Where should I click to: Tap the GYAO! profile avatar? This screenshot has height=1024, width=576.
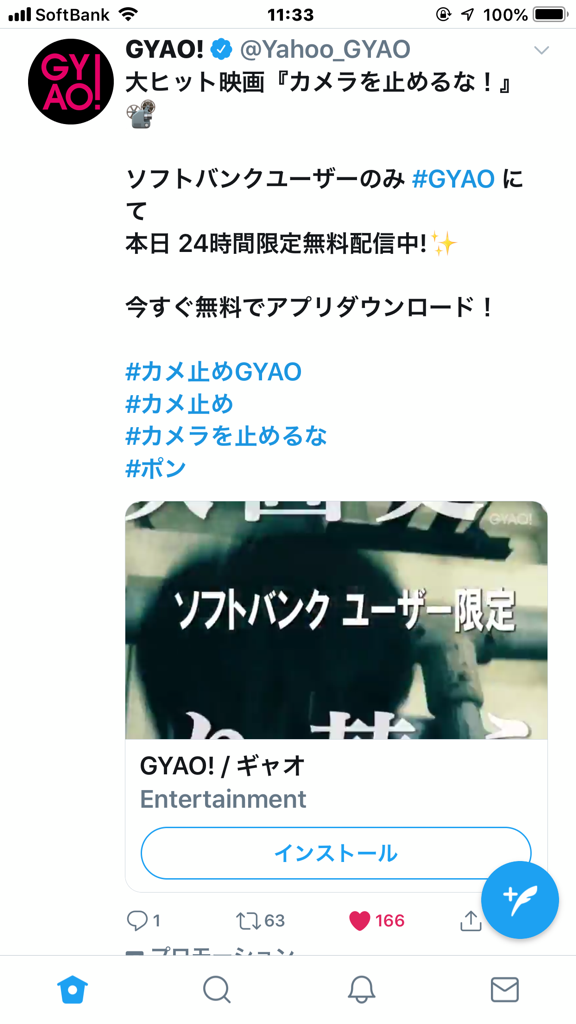71,82
